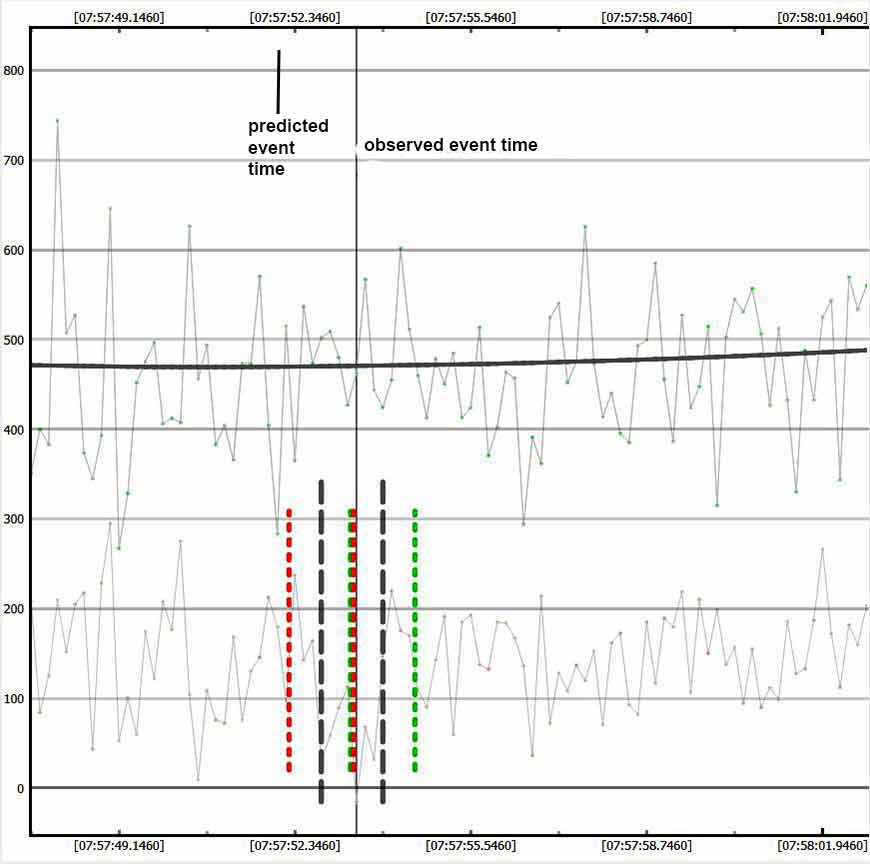Select the first black dashed vertical line
870x864 pixels.
click(321, 641)
